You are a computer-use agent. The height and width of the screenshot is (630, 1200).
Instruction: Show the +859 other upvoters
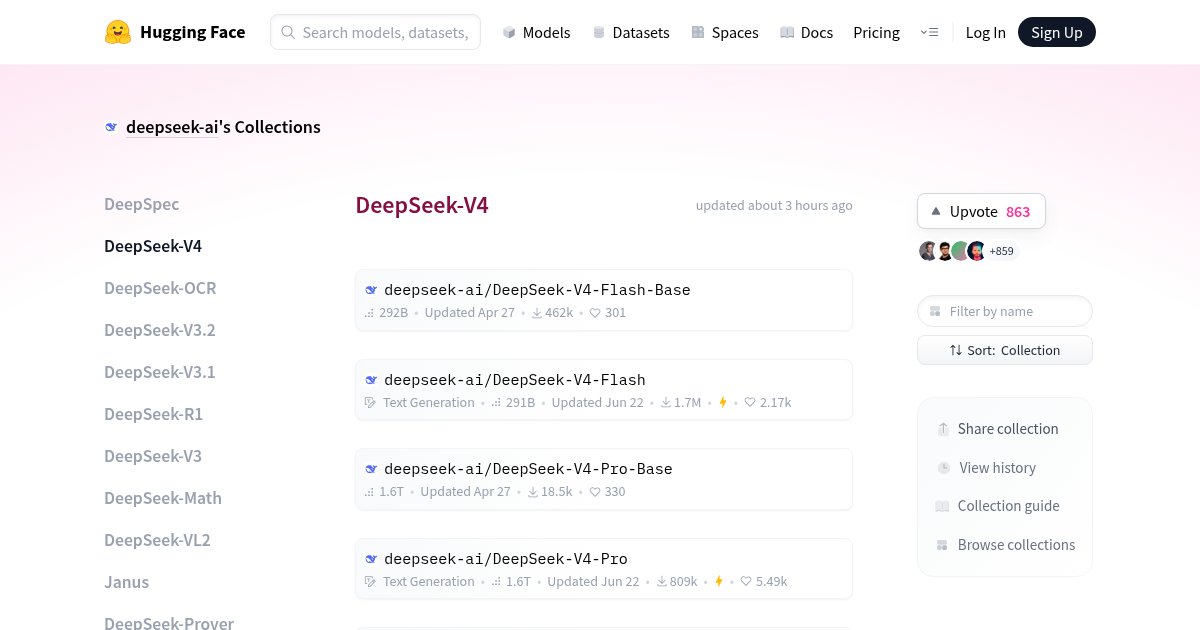click(1001, 252)
